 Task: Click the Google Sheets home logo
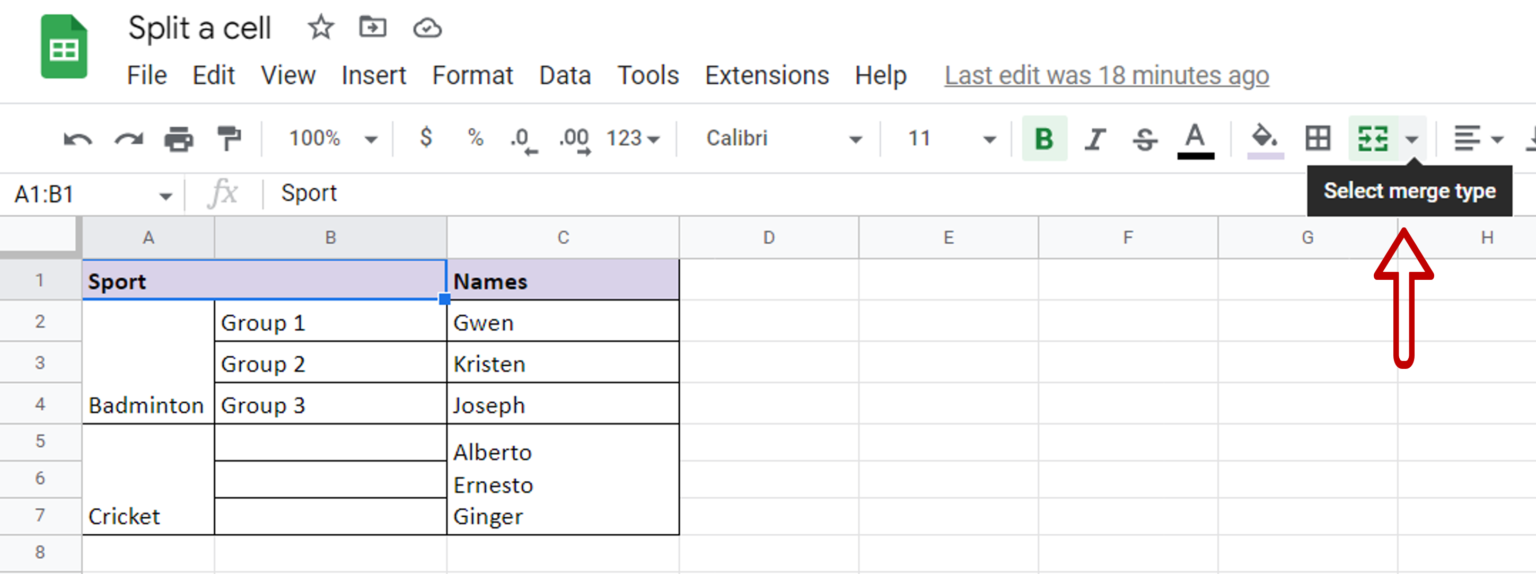[x=64, y=47]
